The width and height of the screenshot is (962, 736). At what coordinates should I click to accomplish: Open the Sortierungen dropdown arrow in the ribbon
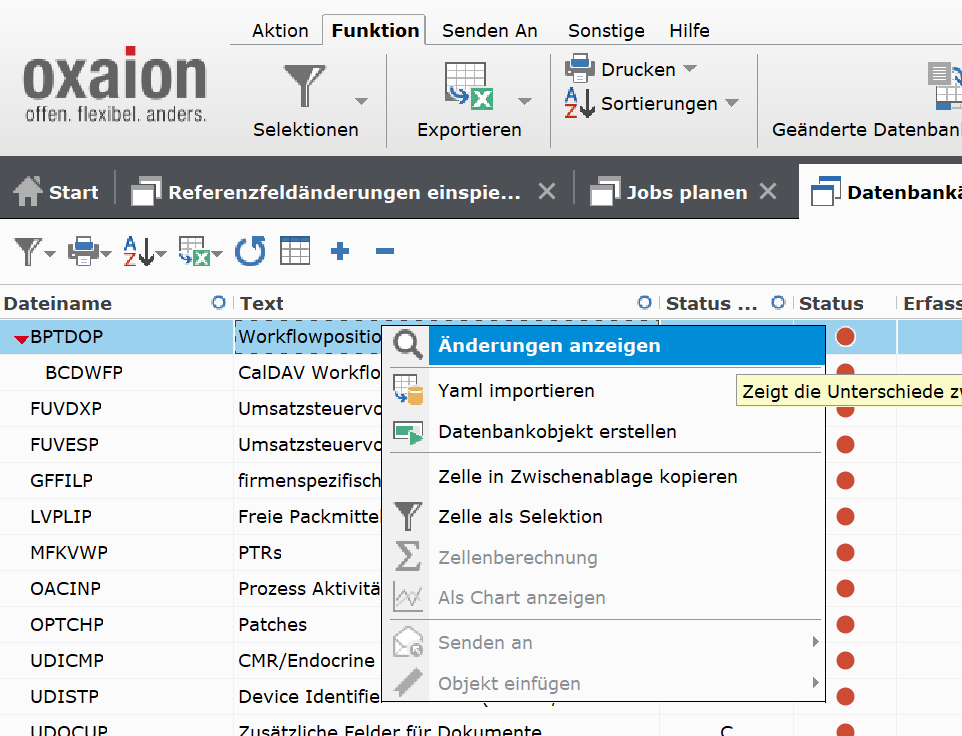732,103
